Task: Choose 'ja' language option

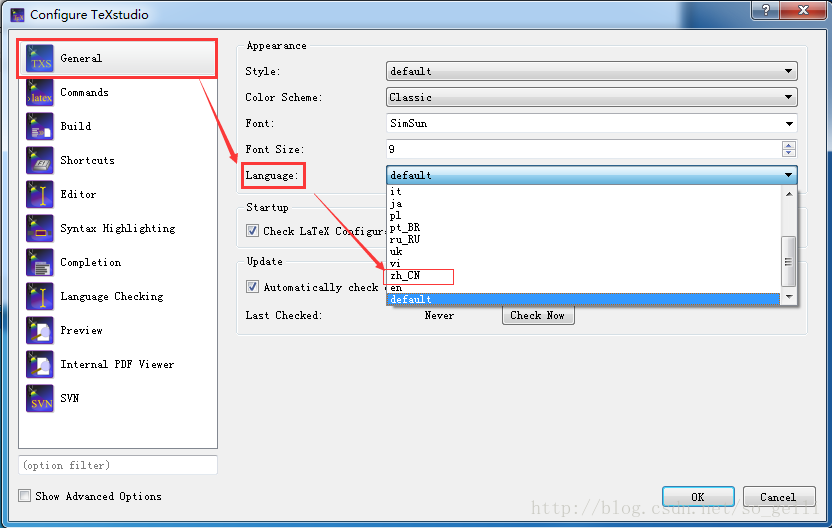Action: [583, 204]
